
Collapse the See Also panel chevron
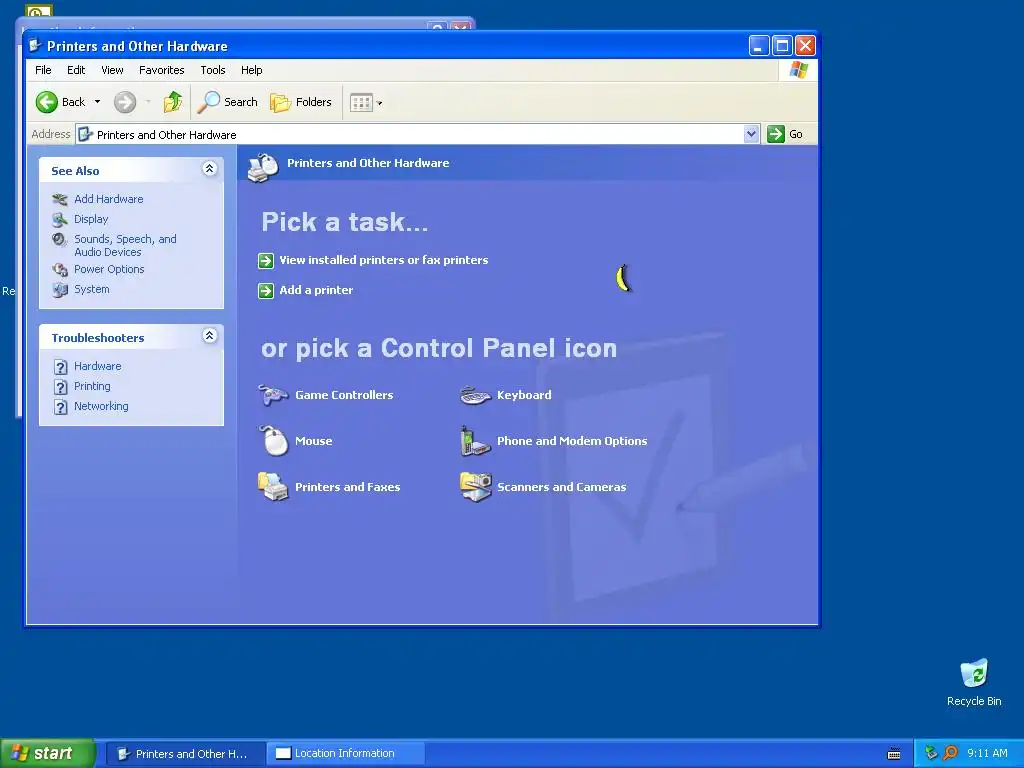click(x=210, y=168)
